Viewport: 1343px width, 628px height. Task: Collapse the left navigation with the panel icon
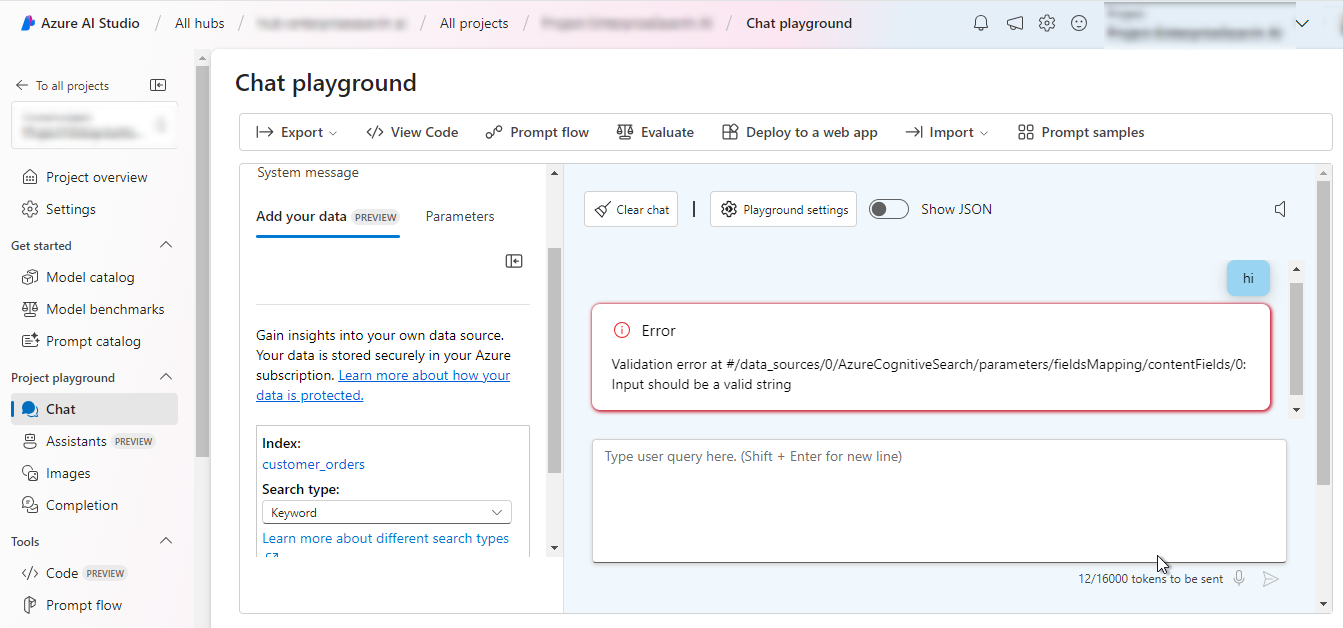(x=157, y=85)
